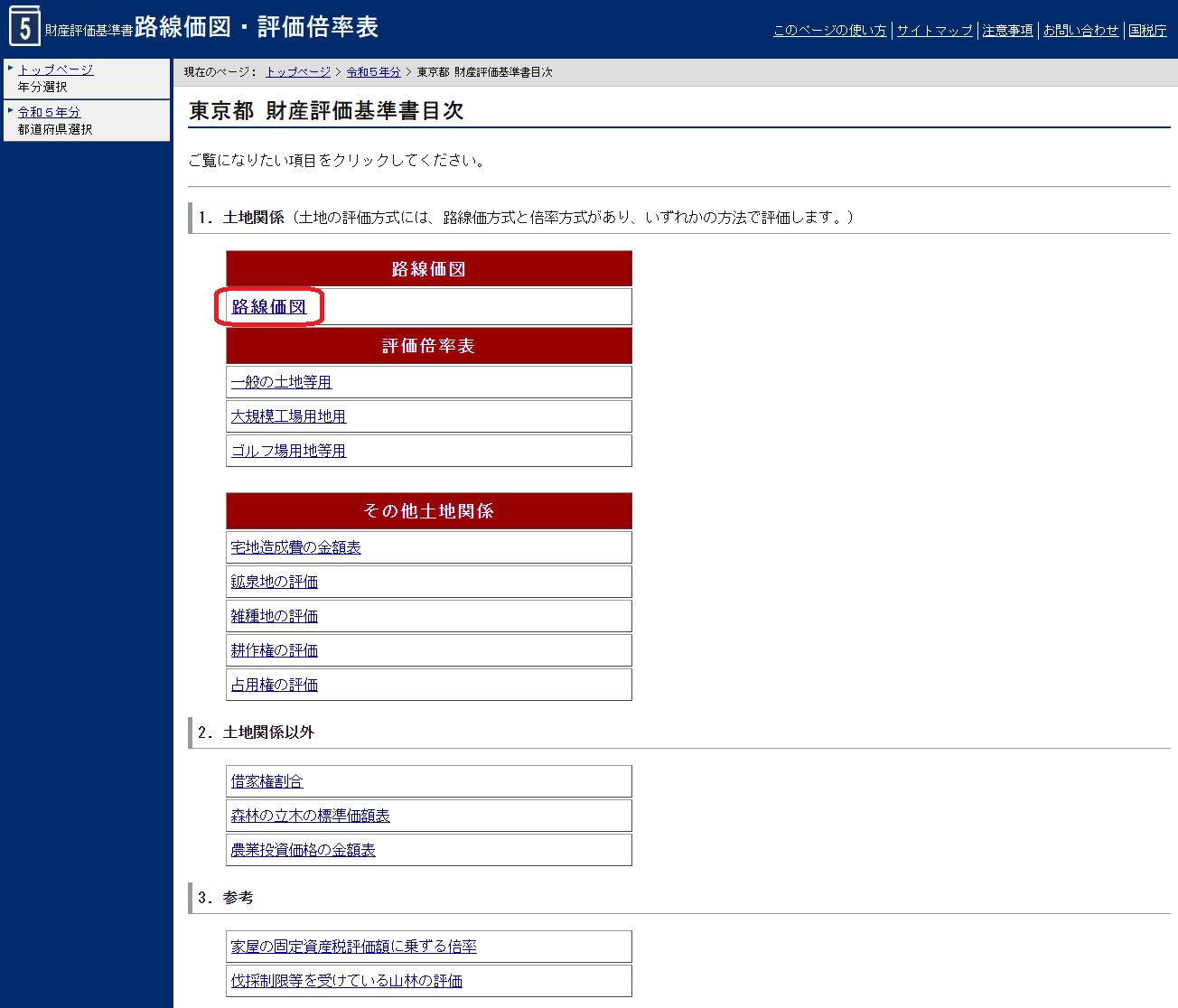Open 国税庁 link in header

(1147, 31)
